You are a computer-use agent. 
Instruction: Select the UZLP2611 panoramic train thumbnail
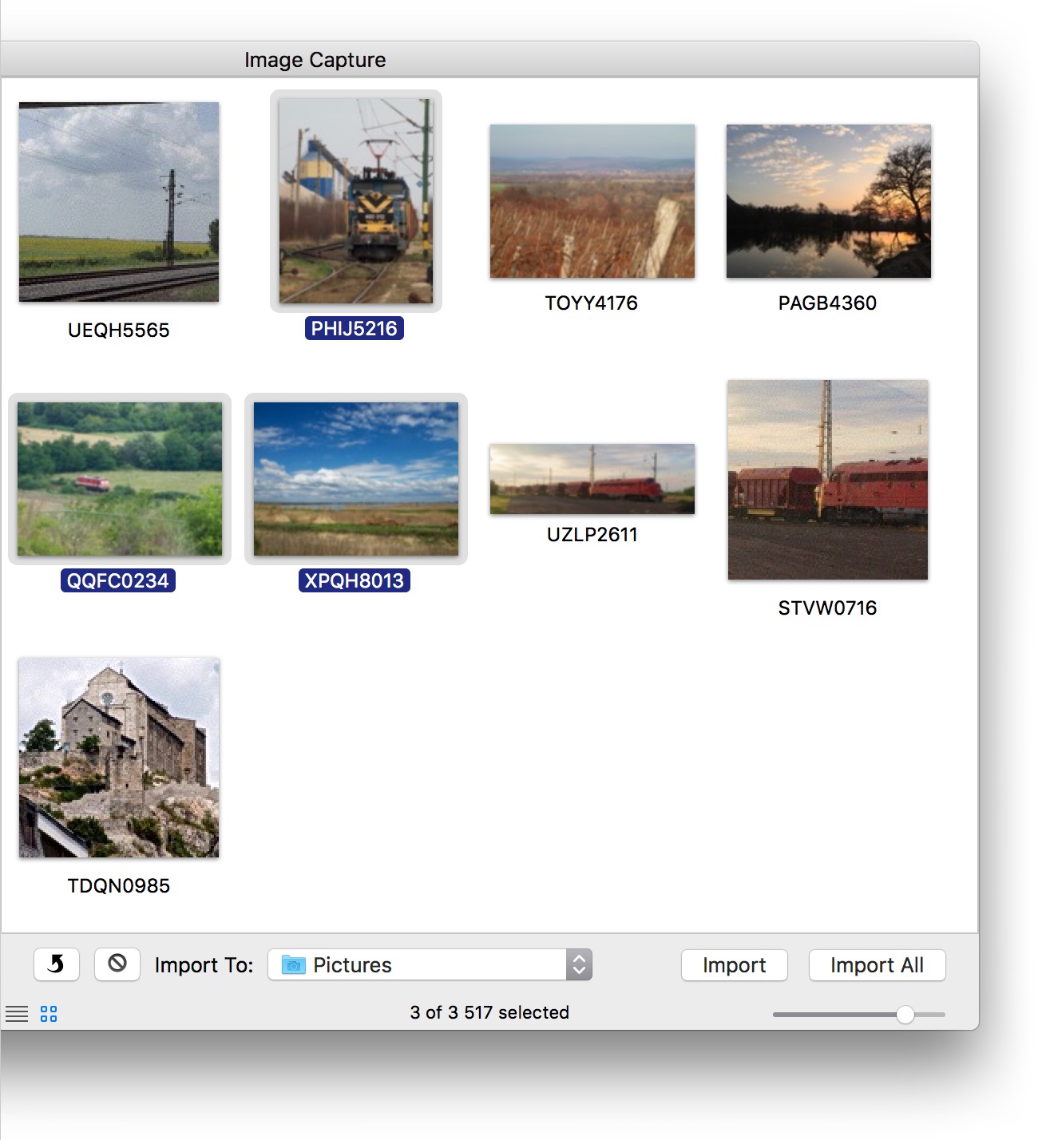592,479
